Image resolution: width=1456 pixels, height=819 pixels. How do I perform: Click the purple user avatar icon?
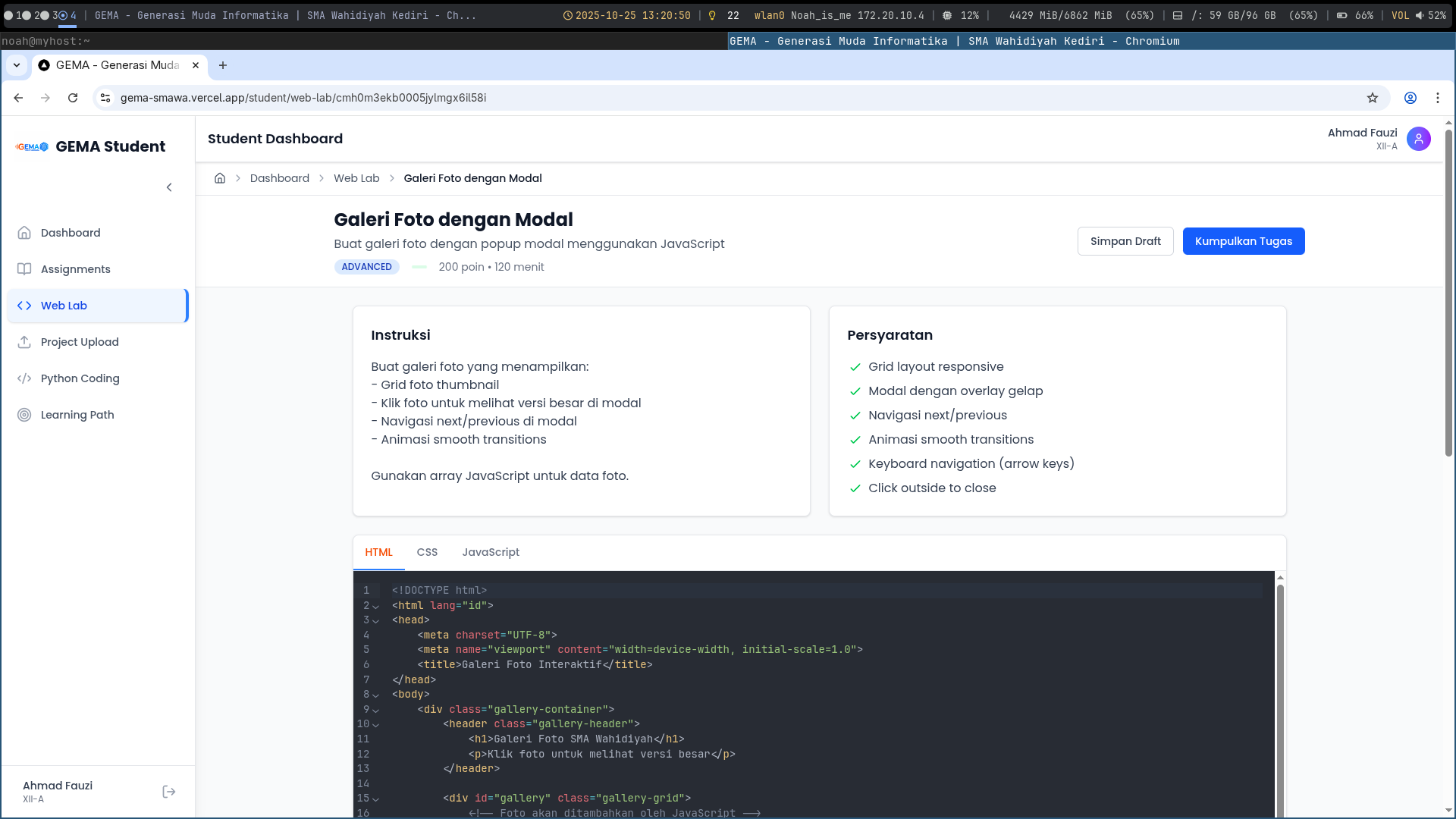click(x=1418, y=139)
